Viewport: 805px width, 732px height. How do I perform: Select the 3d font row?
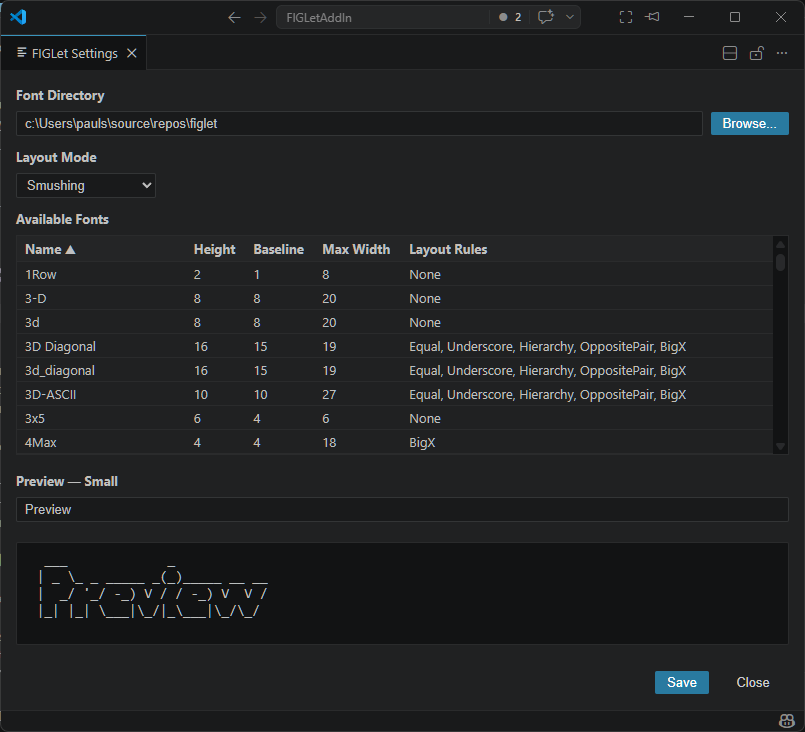click(x=394, y=323)
